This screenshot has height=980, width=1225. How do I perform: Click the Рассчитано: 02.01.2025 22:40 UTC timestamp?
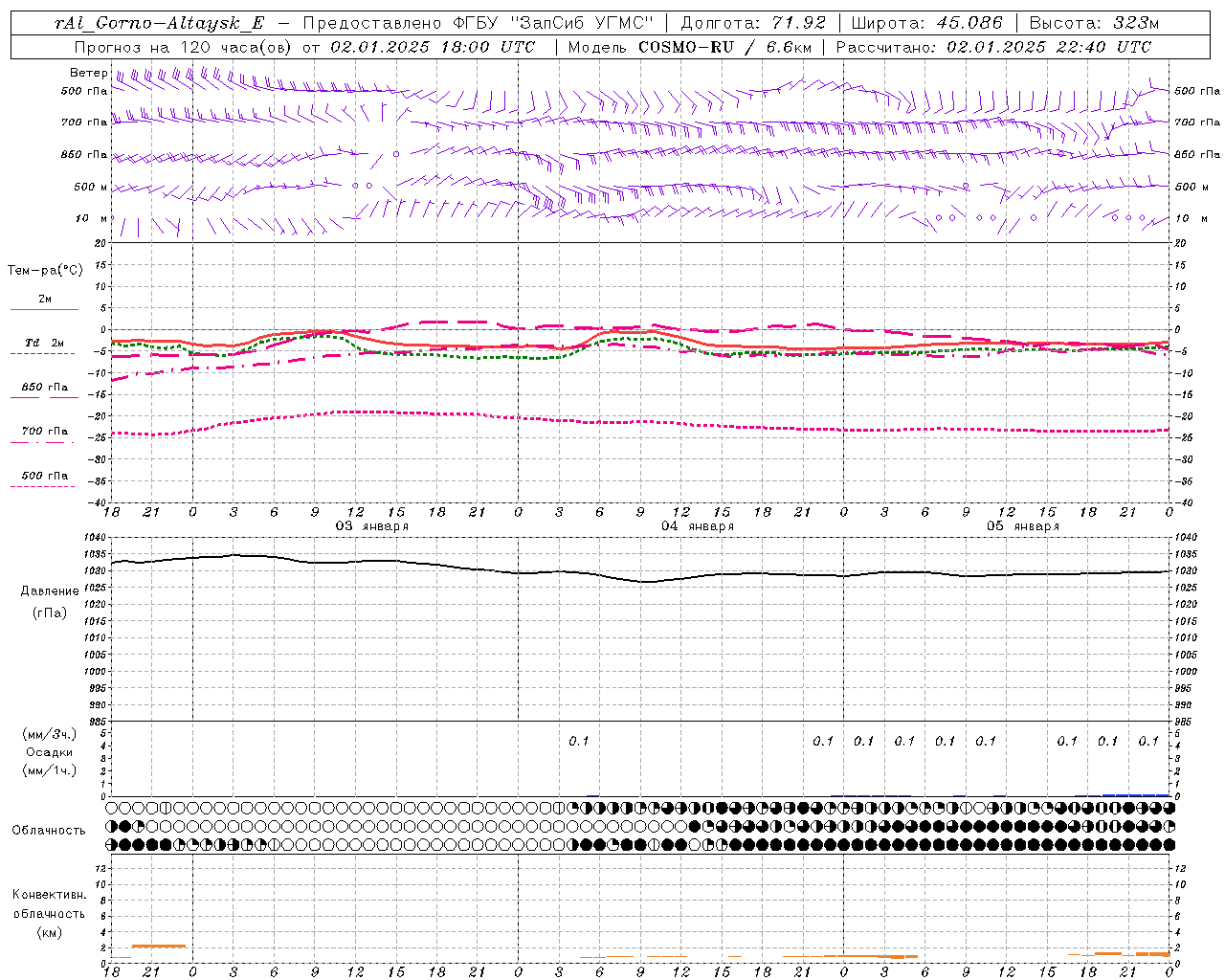click(993, 47)
